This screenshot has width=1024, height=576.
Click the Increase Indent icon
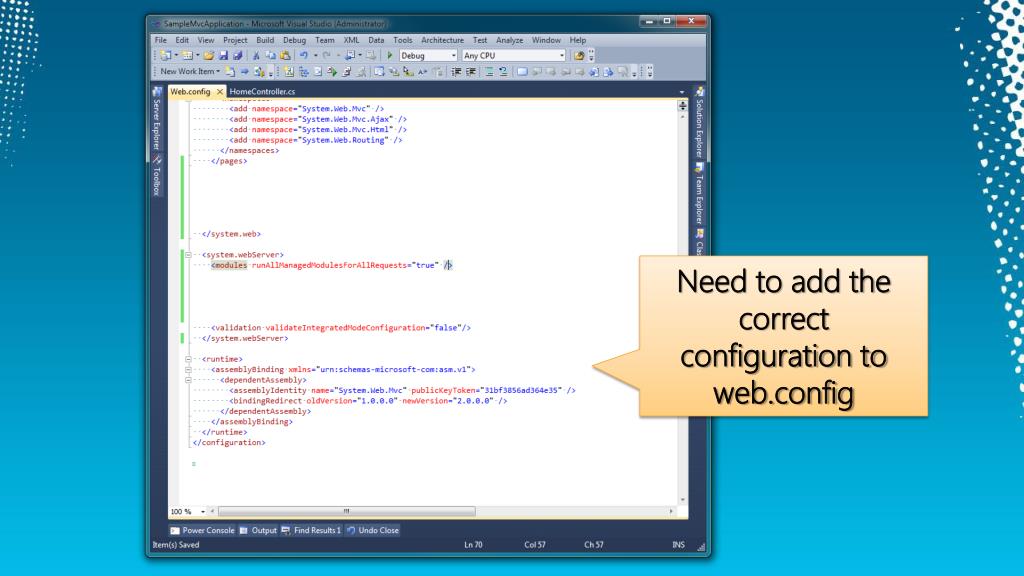click(471, 71)
